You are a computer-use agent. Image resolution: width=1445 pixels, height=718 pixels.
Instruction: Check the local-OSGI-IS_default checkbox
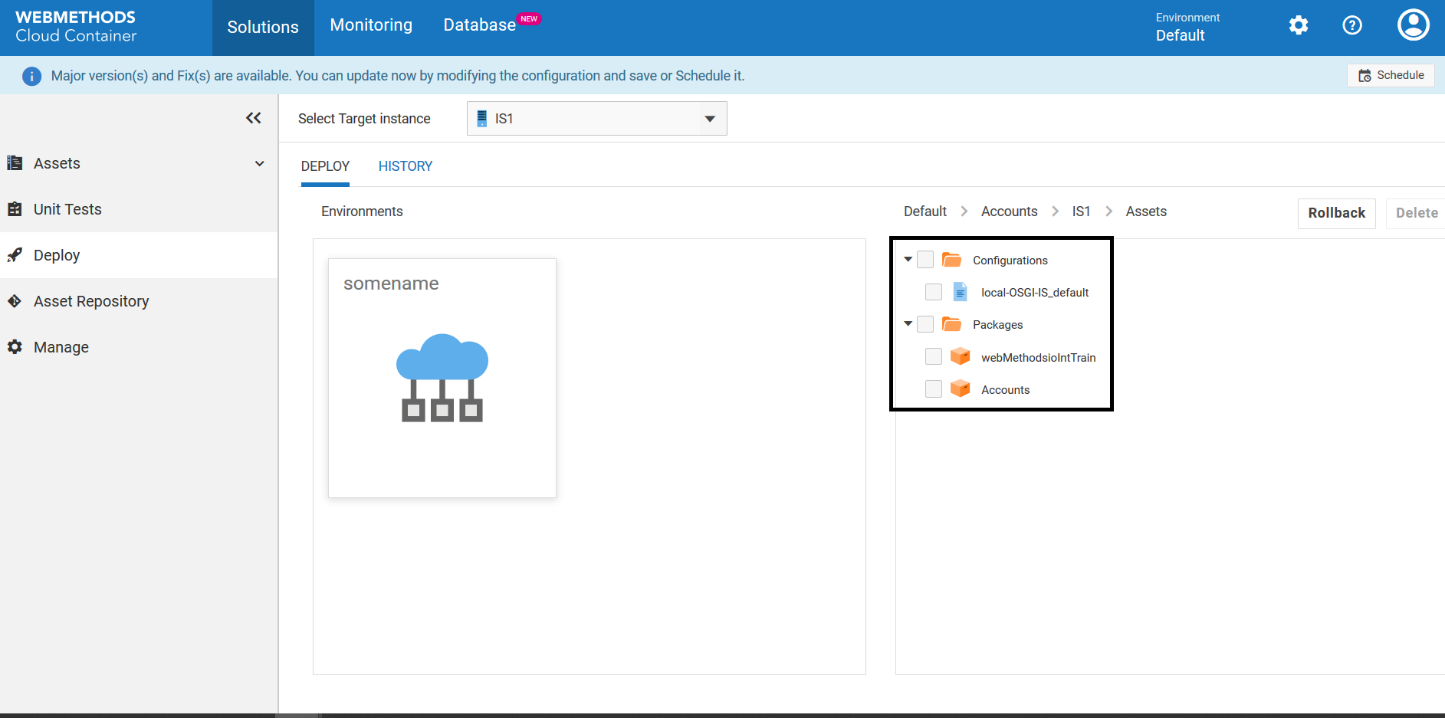tap(933, 292)
